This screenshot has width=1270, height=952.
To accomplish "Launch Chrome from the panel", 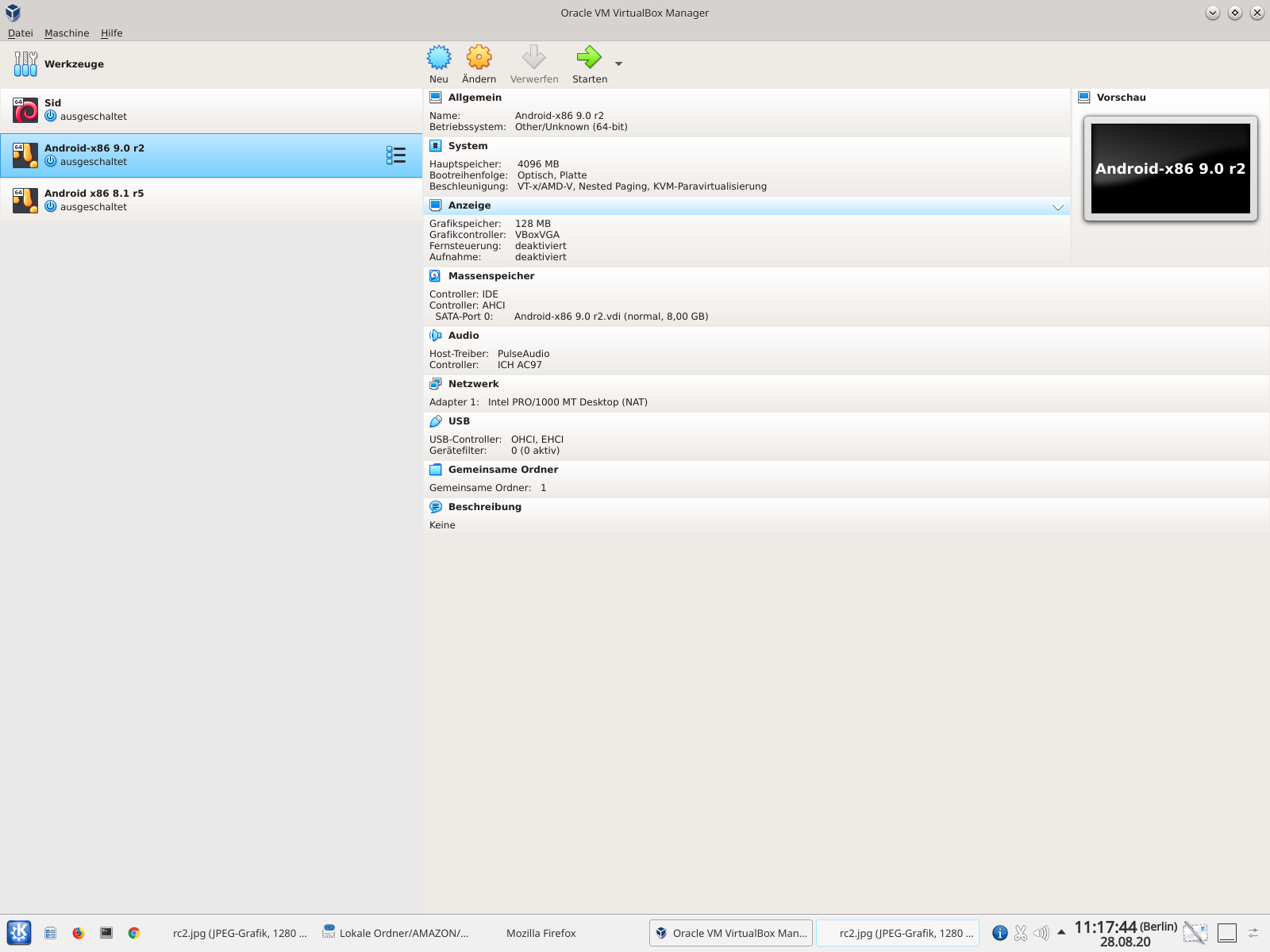I will tap(134, 933).
